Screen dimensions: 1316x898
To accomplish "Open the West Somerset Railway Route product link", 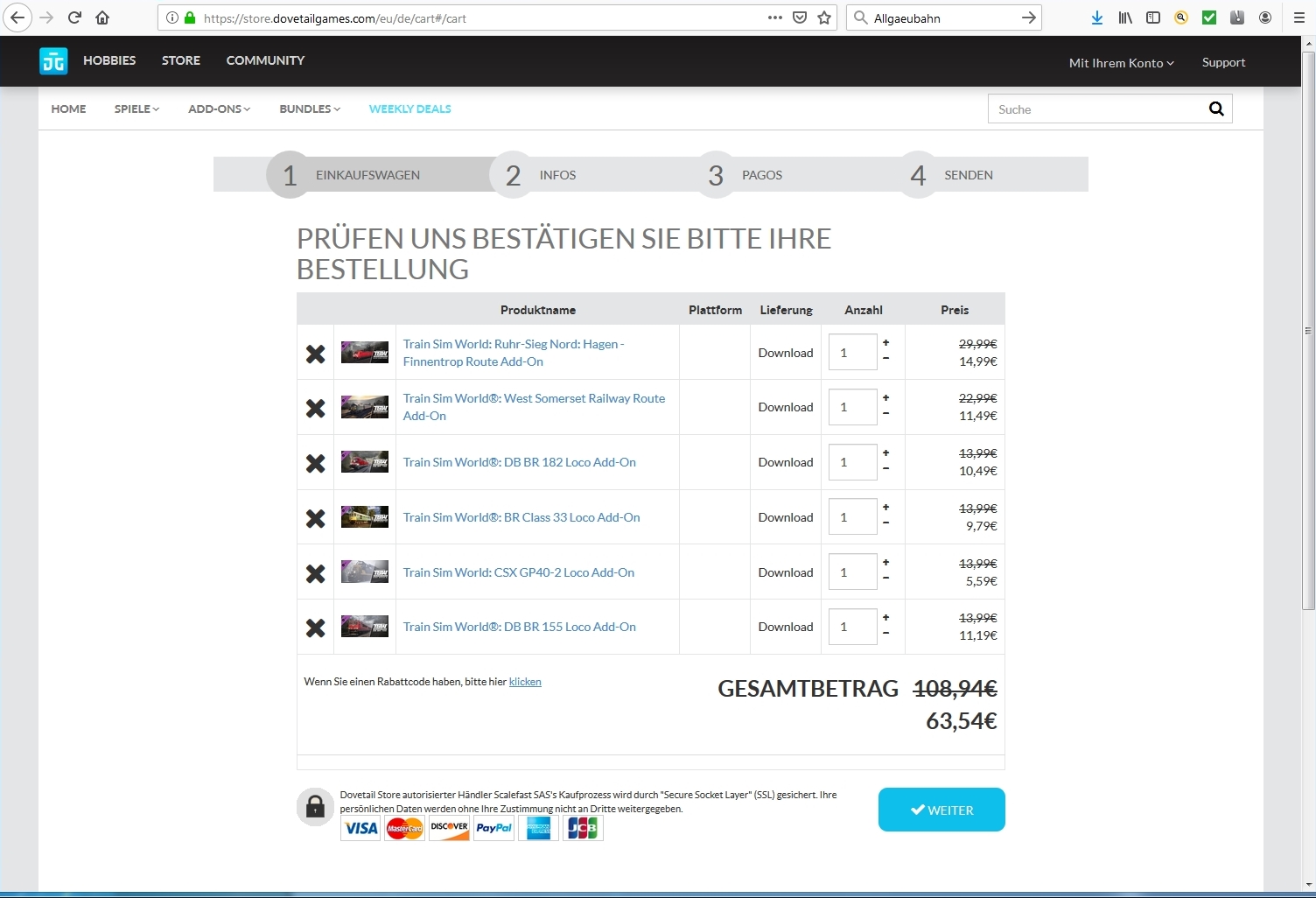I will (534, 407).
